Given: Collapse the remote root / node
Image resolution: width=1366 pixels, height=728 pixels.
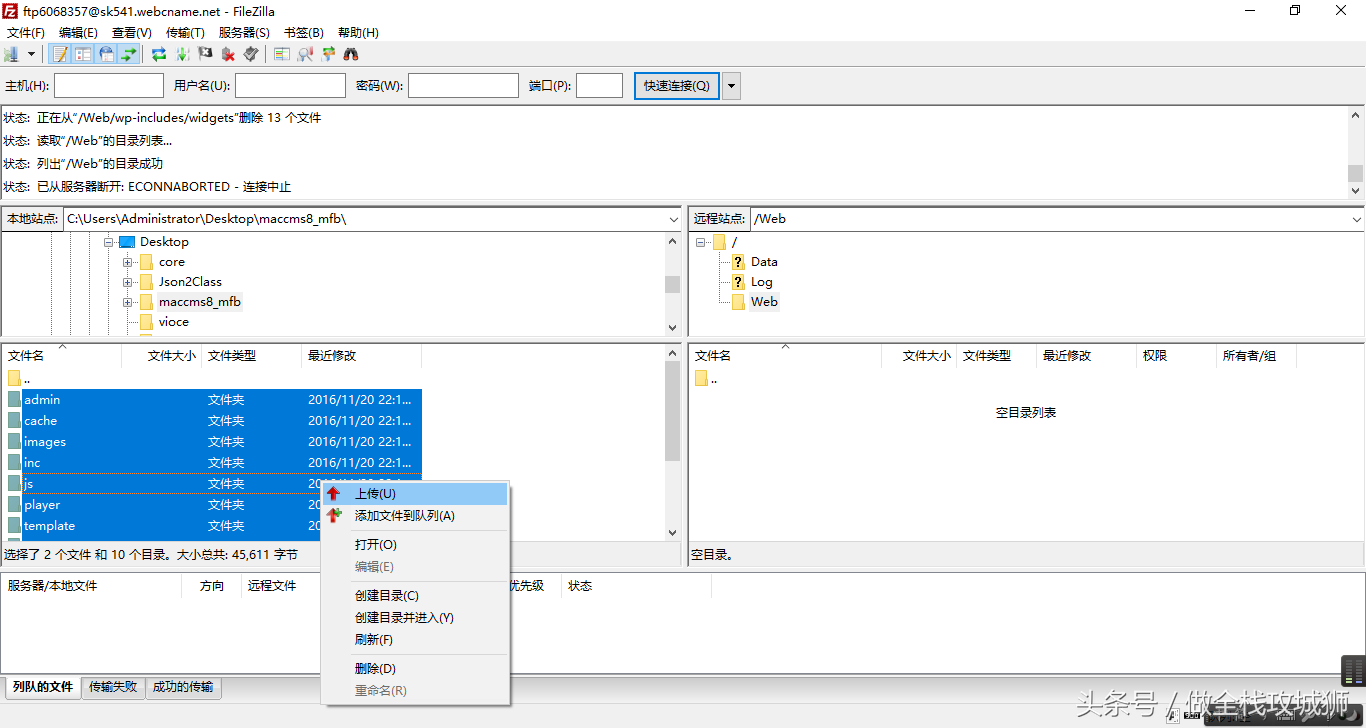Looking at the screenshot, I should pyautogui.click(x=701, y=242).
